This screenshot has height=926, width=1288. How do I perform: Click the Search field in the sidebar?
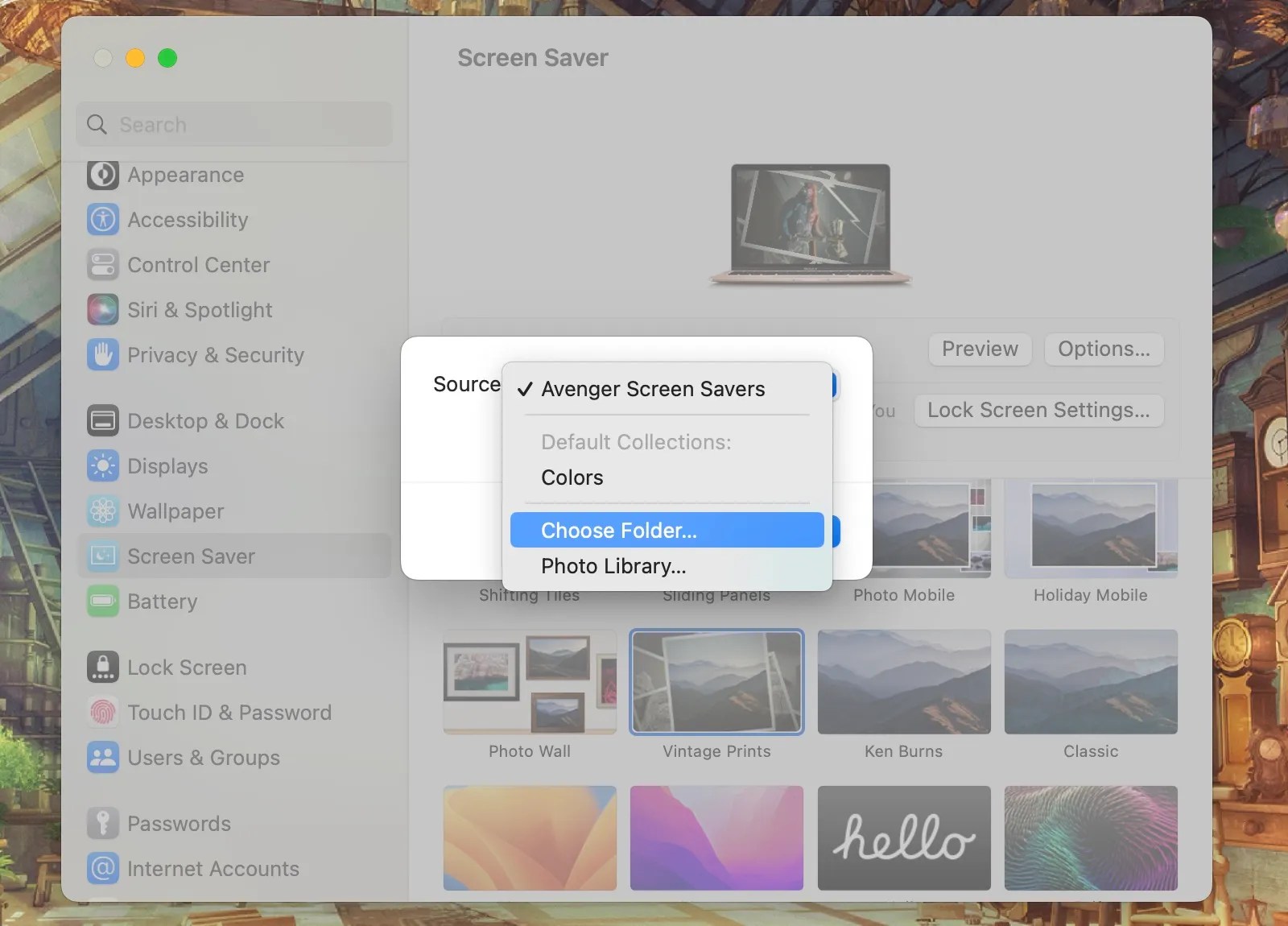pos(233,124)
